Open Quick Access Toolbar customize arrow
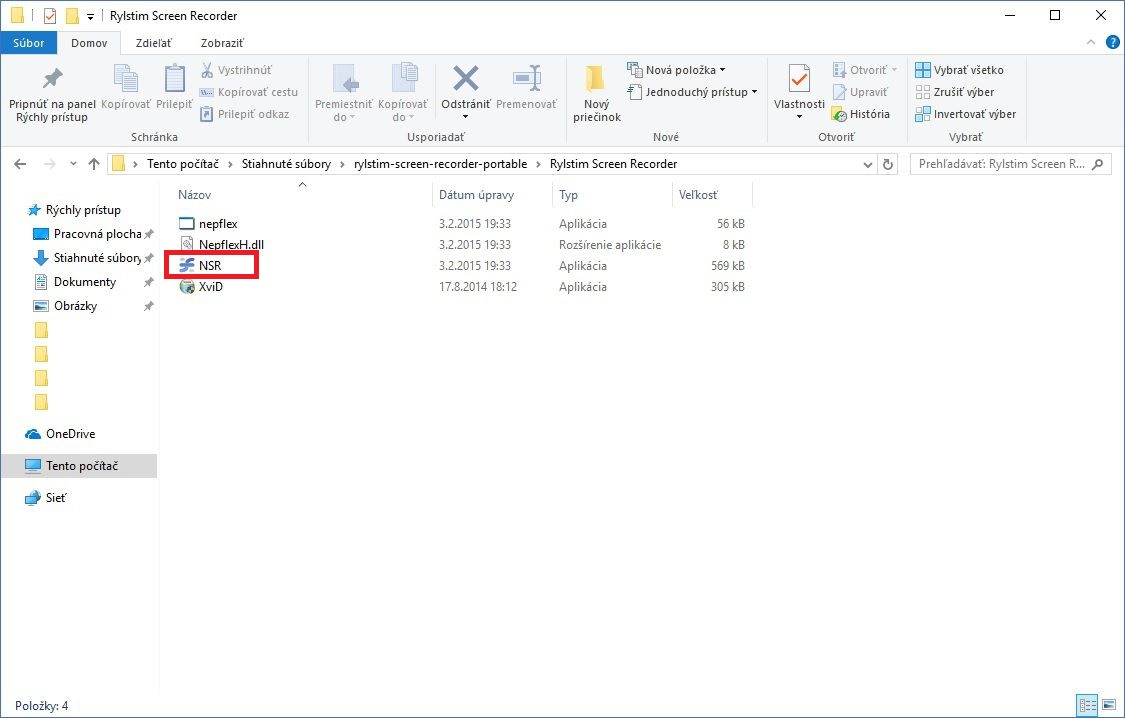The image size is (1125, 718). (90, 16)
